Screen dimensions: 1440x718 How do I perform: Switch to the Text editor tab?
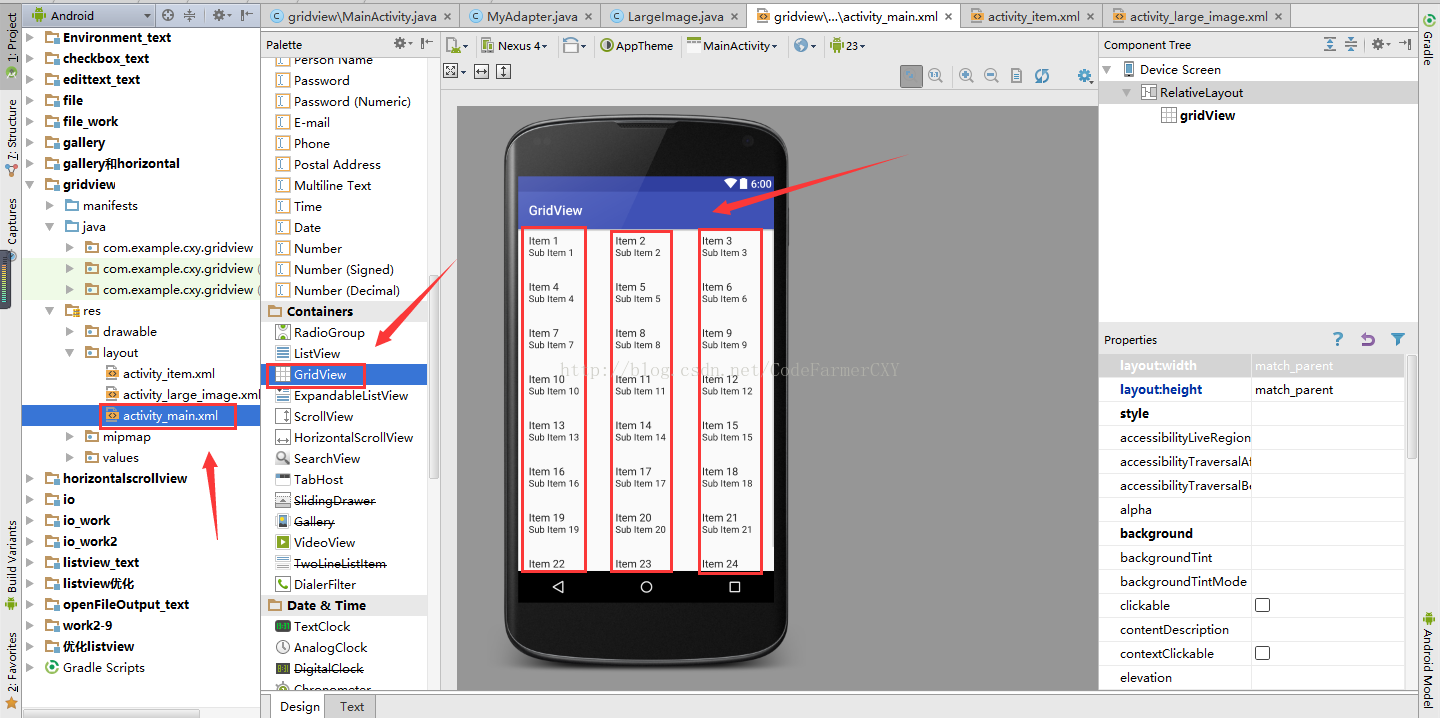coord(352,706)
